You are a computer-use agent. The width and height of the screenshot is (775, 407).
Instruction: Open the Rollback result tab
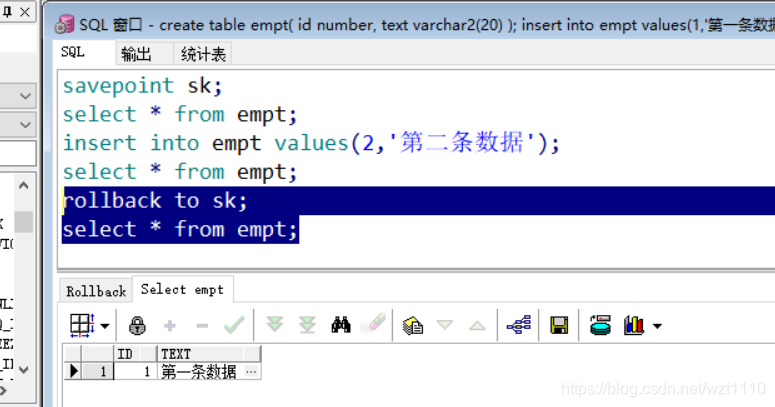(x=96, y=291)
